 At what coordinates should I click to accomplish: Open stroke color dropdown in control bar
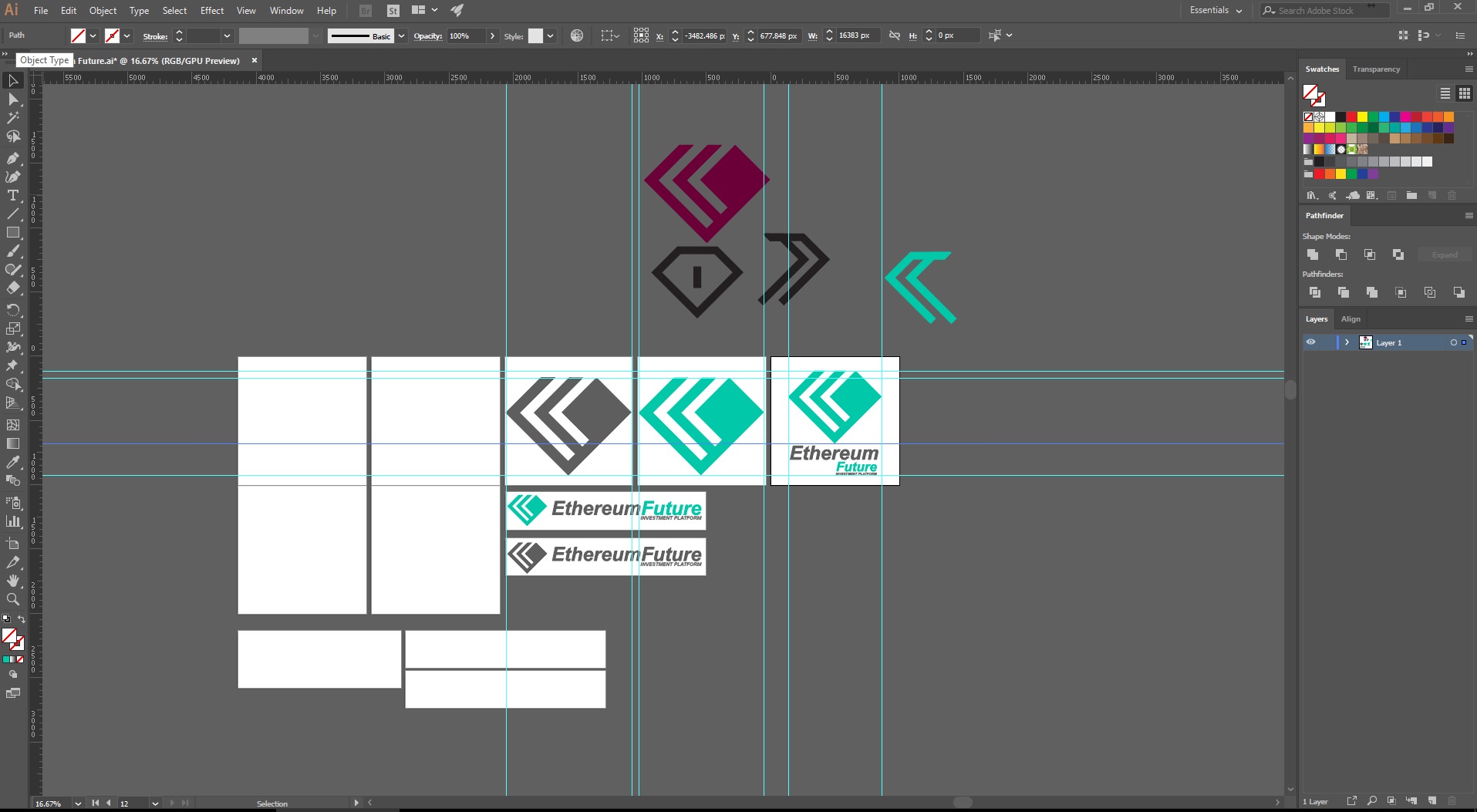[x=127, y=35]
